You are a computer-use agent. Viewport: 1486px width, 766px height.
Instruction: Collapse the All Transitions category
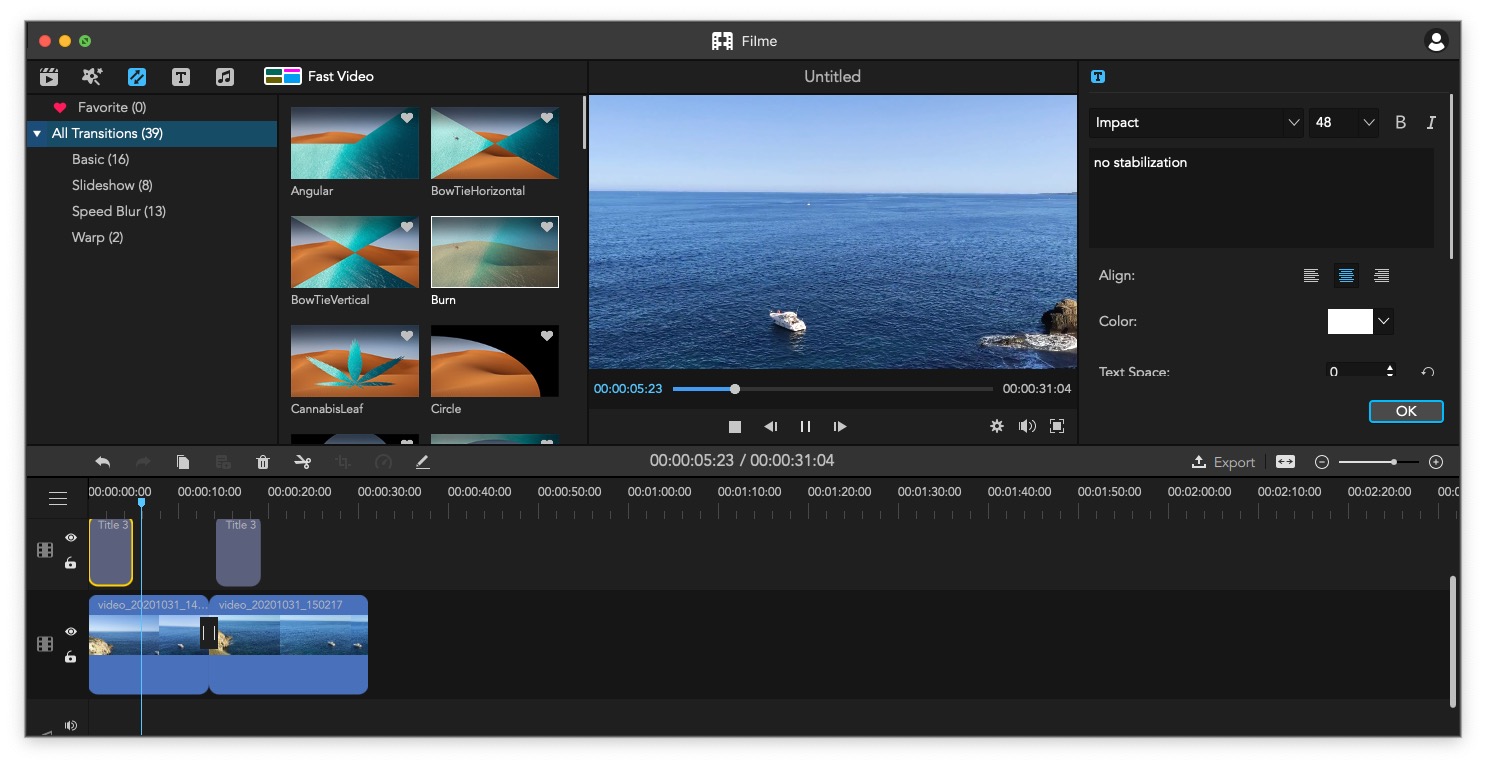[38, 133]
